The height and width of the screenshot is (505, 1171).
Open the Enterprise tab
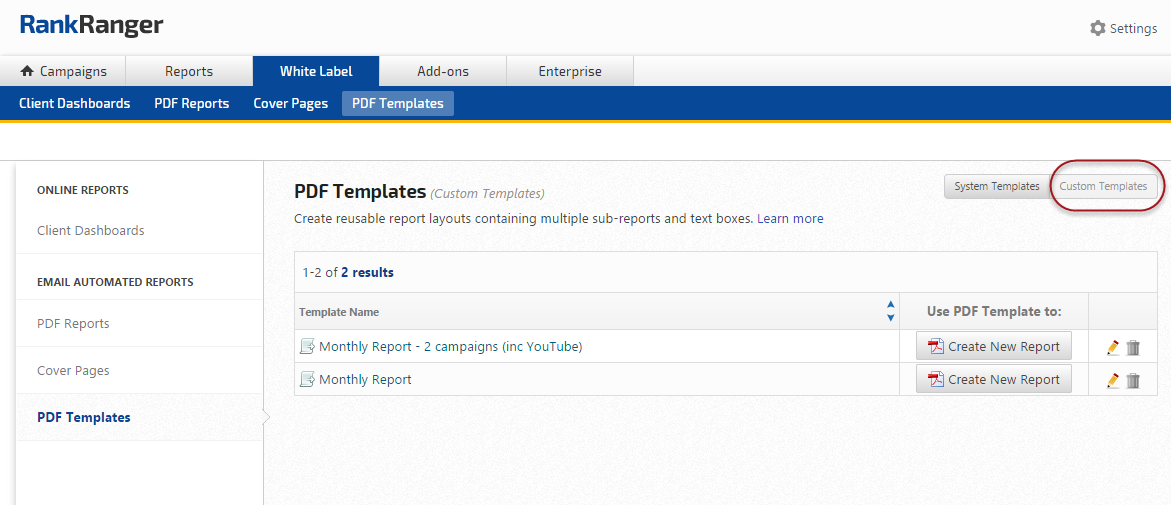click(570, 71)
